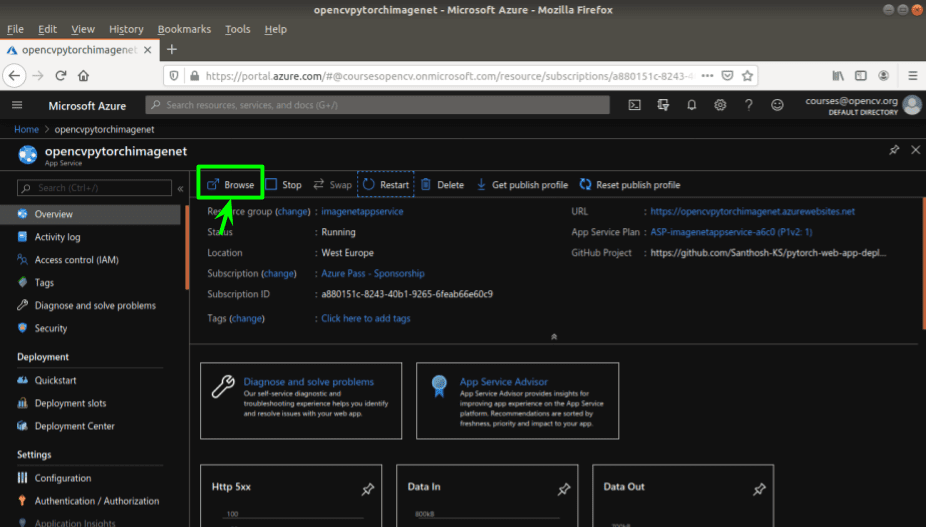Go to Firefox home page
Screen dimensions: 926x527
pos(83,76)
